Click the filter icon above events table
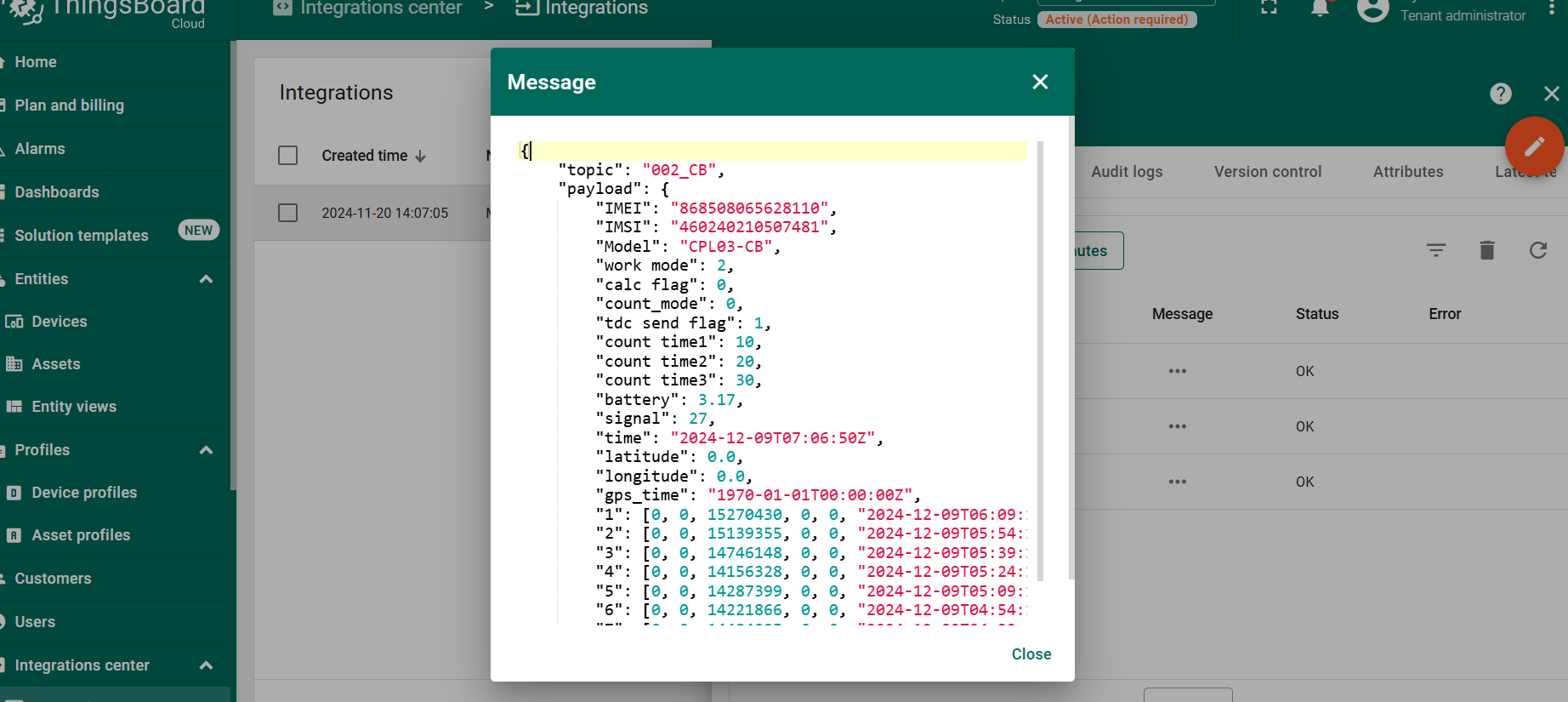 [1436, 250]
